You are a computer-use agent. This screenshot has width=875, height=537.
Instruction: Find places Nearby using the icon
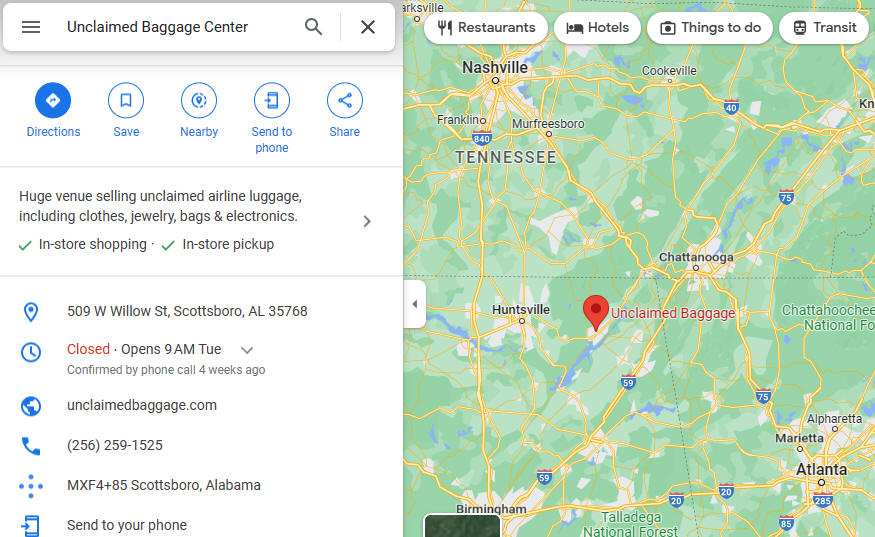pos(199,100)
